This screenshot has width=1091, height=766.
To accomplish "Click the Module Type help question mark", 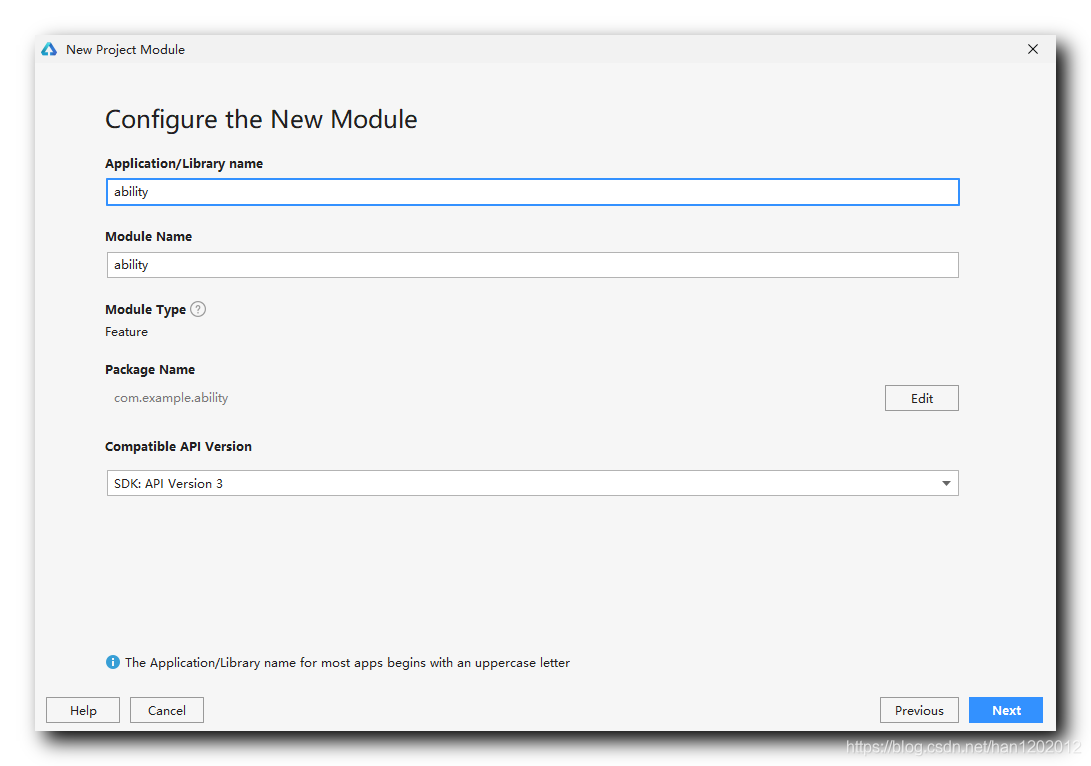I will click(198, 309).
